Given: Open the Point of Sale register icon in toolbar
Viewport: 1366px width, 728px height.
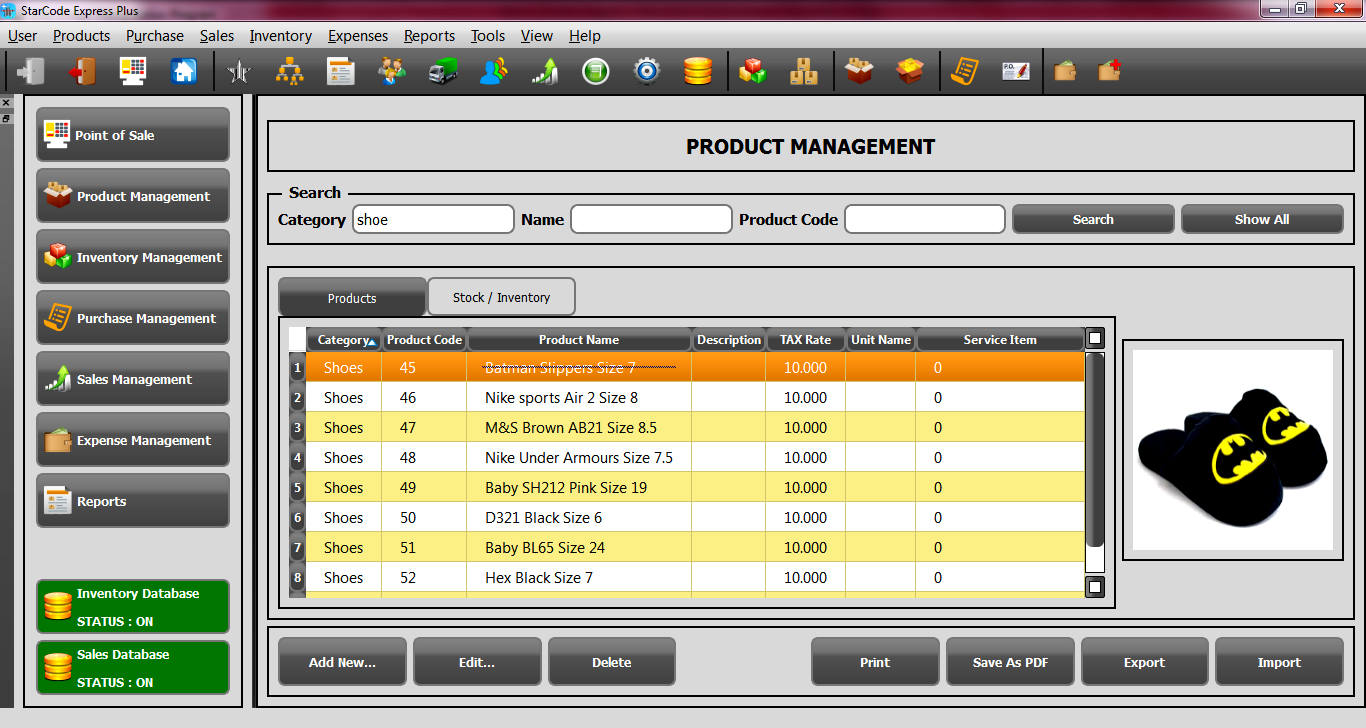Looking at the screenshot, I should point(133,70).
